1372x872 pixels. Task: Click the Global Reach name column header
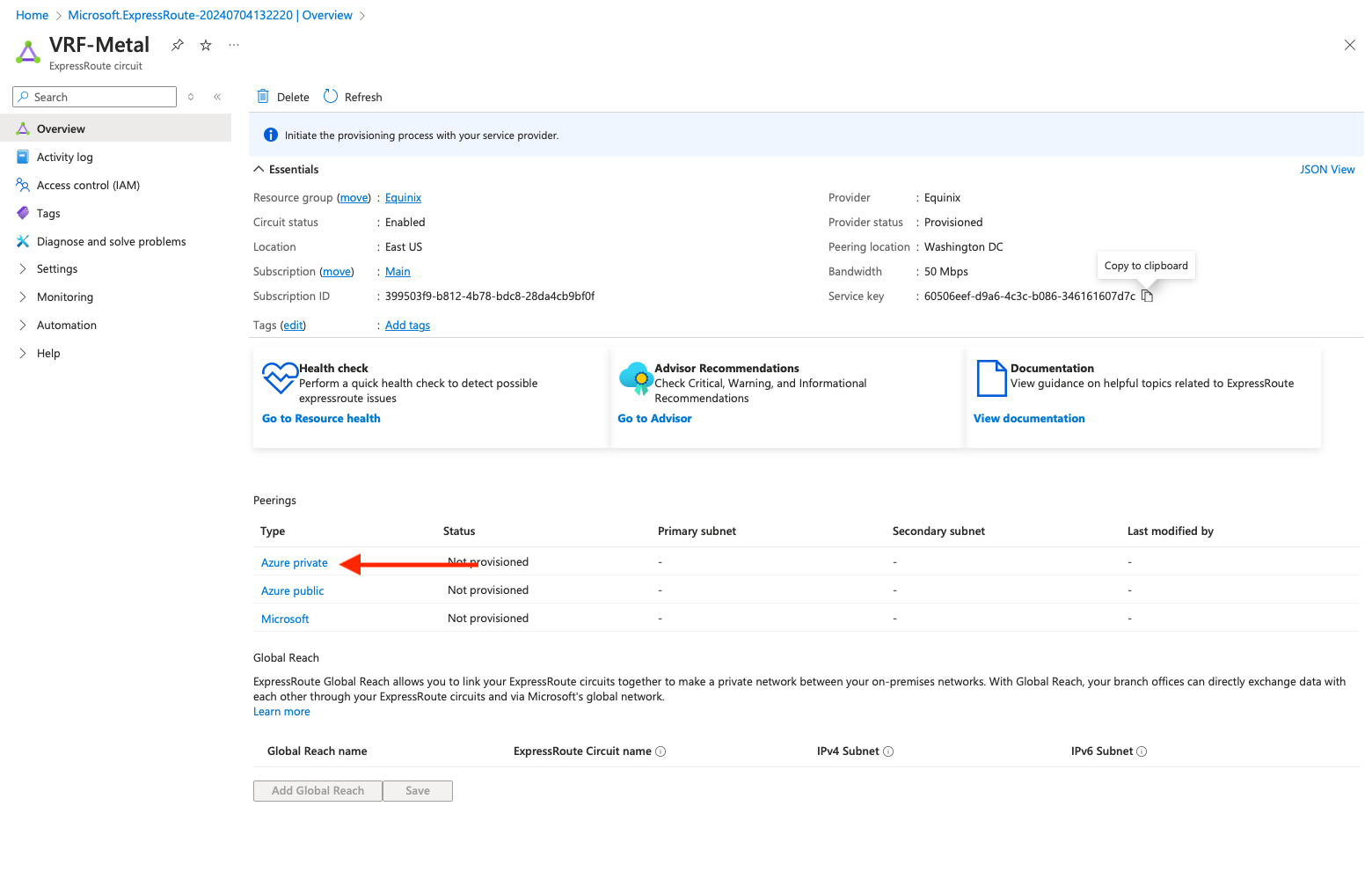317,751
